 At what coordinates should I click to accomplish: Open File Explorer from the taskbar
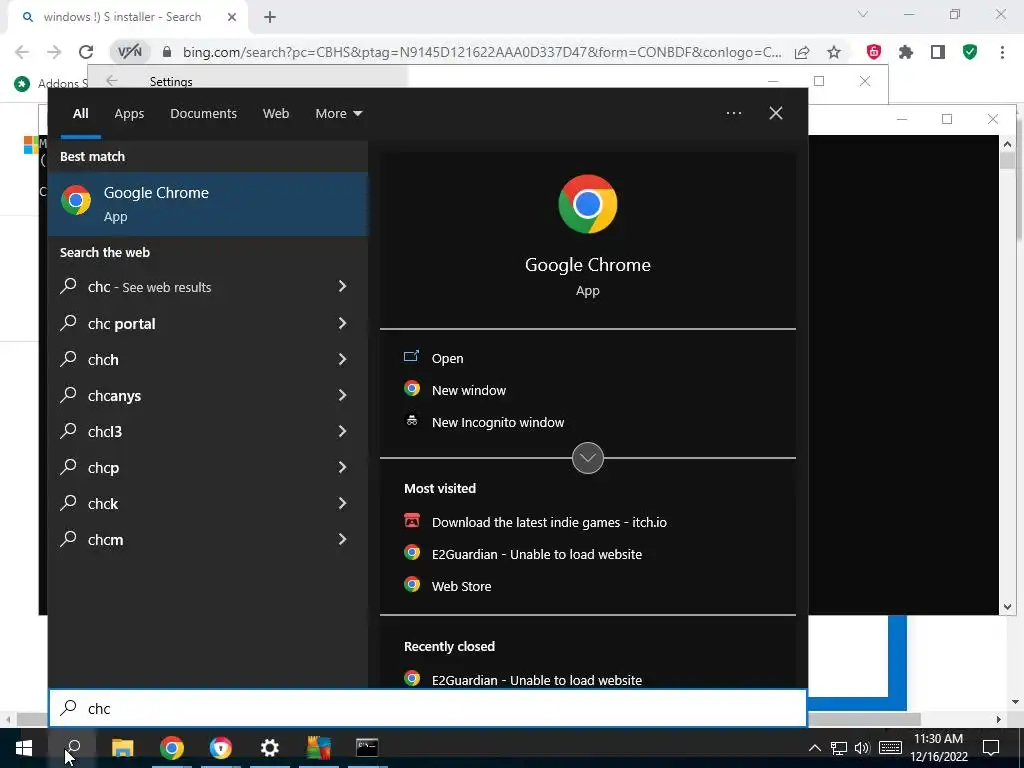point(122,748)
